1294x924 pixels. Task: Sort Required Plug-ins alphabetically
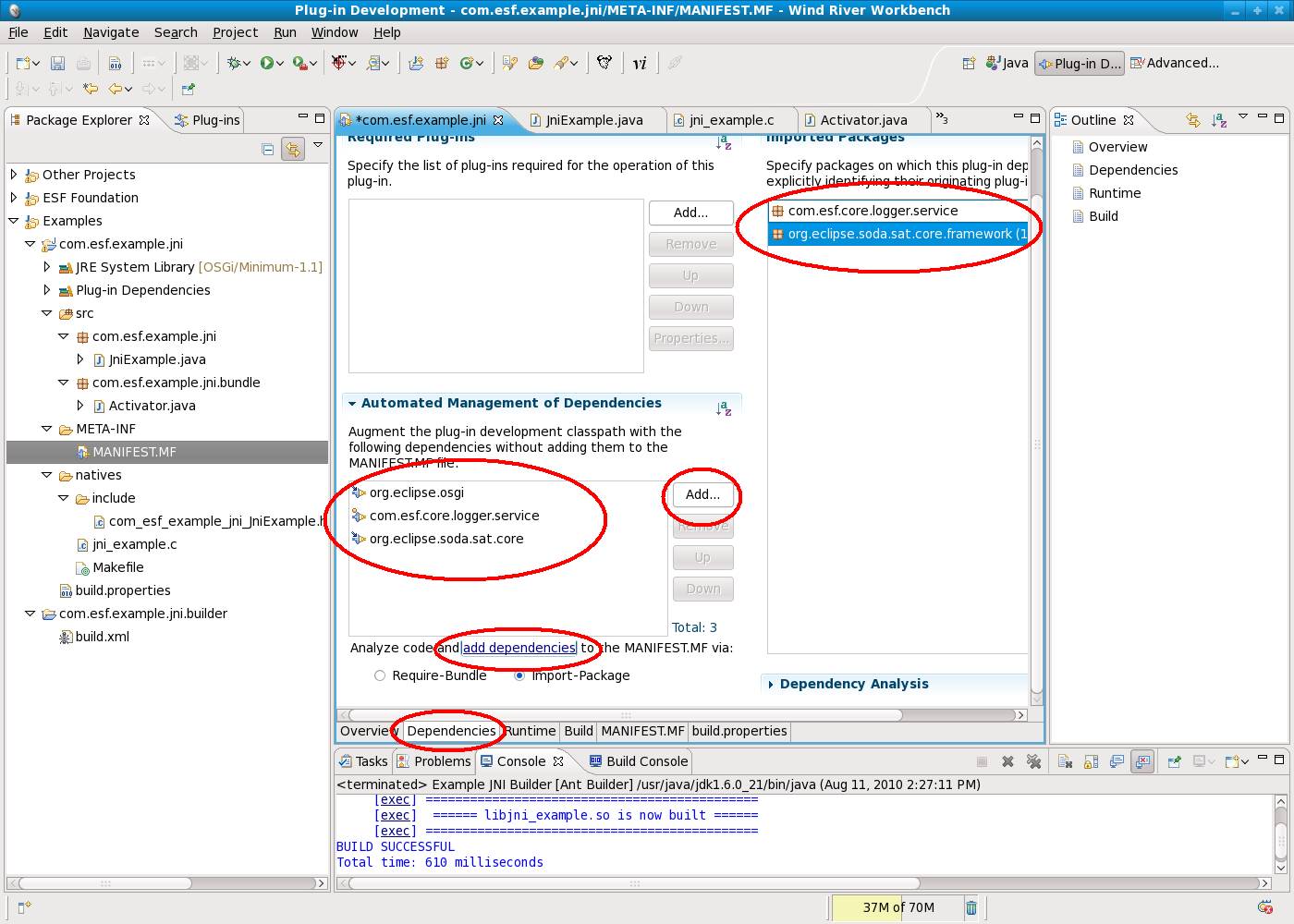click(724, 142)
